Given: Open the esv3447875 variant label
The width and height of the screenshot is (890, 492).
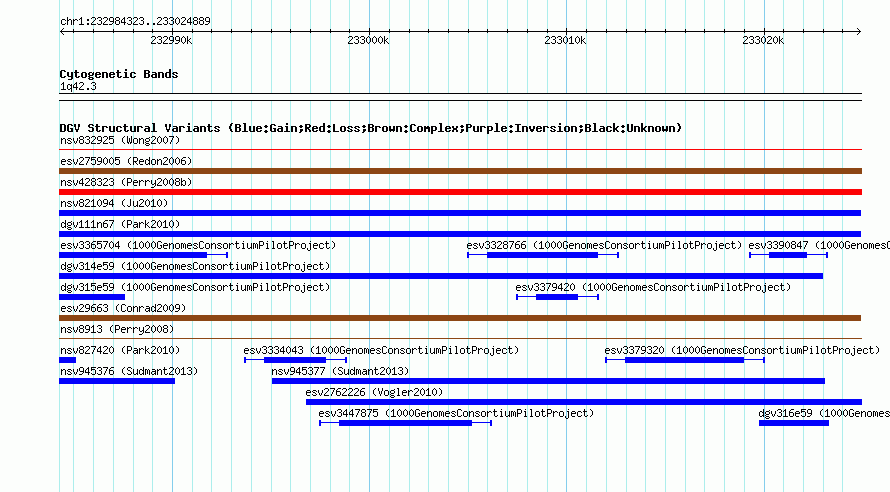Looking at the screenshot, I should coord(456,413).
